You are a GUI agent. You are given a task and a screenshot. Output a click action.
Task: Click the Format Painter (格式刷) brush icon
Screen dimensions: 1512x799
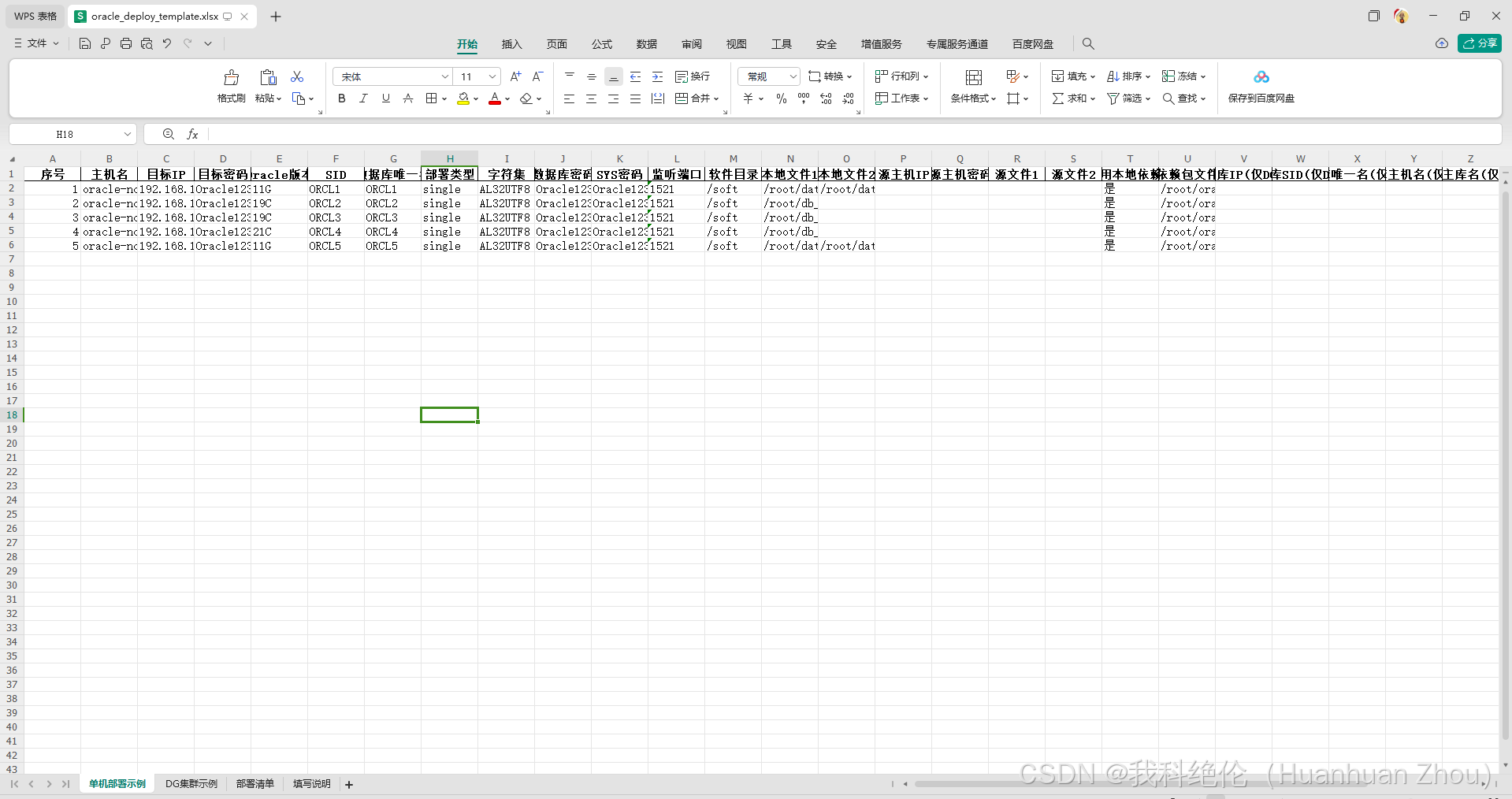(231, 77)
